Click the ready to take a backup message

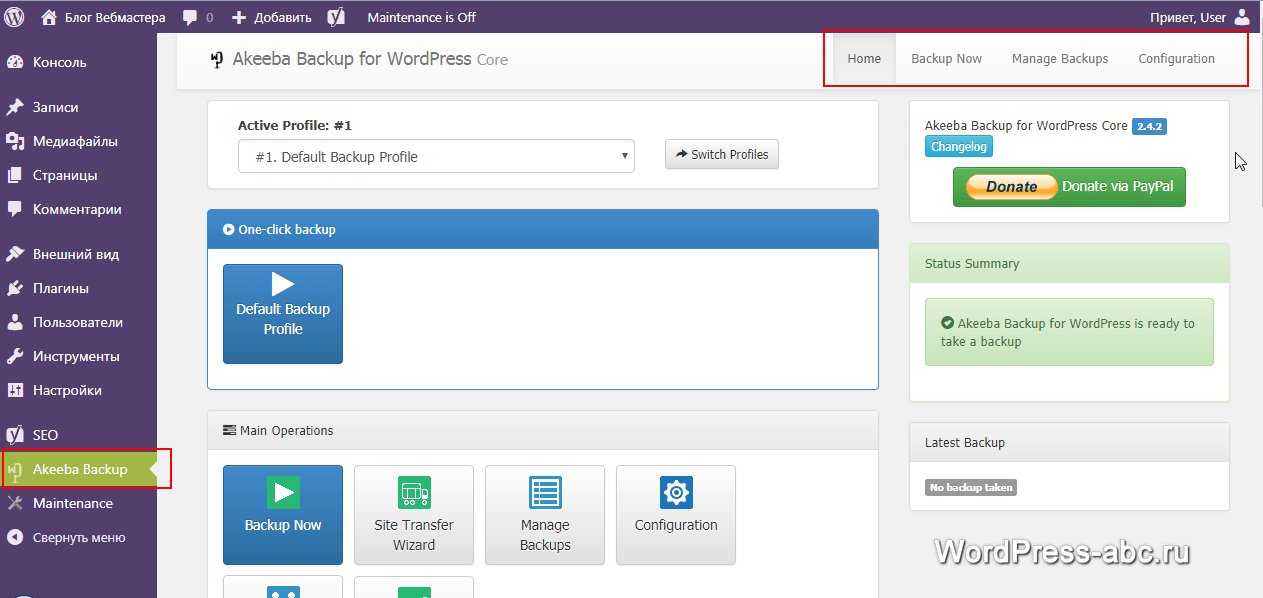1069,332
